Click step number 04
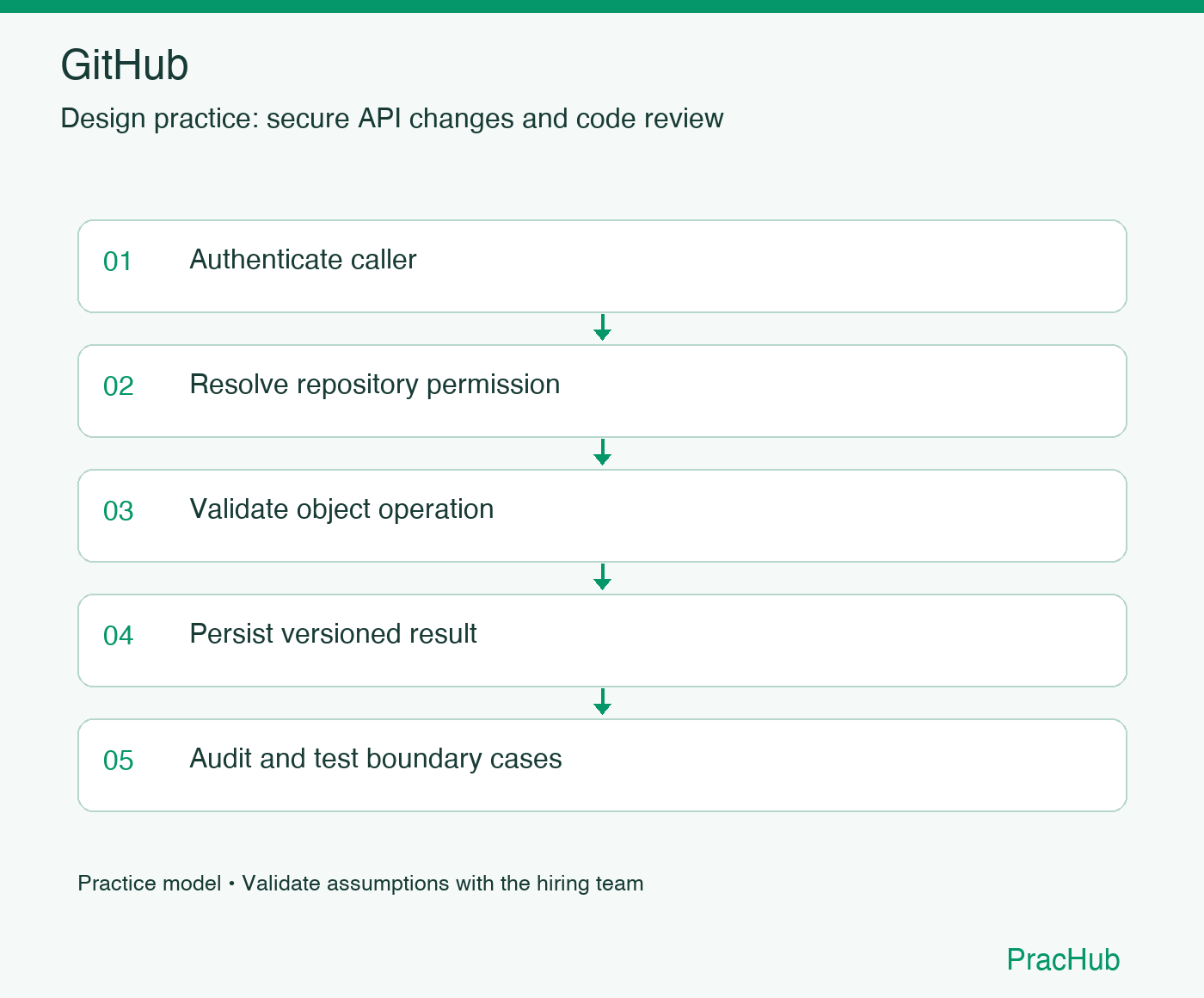Screen dimensions: 1204x998 pos(118,636)
